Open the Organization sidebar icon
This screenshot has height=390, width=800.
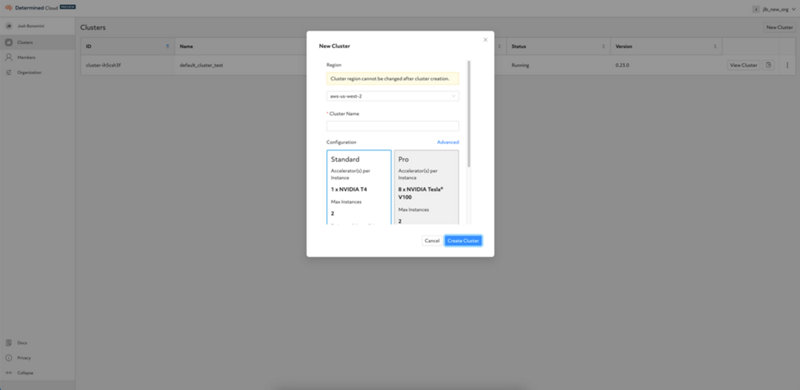click(9, 72)
